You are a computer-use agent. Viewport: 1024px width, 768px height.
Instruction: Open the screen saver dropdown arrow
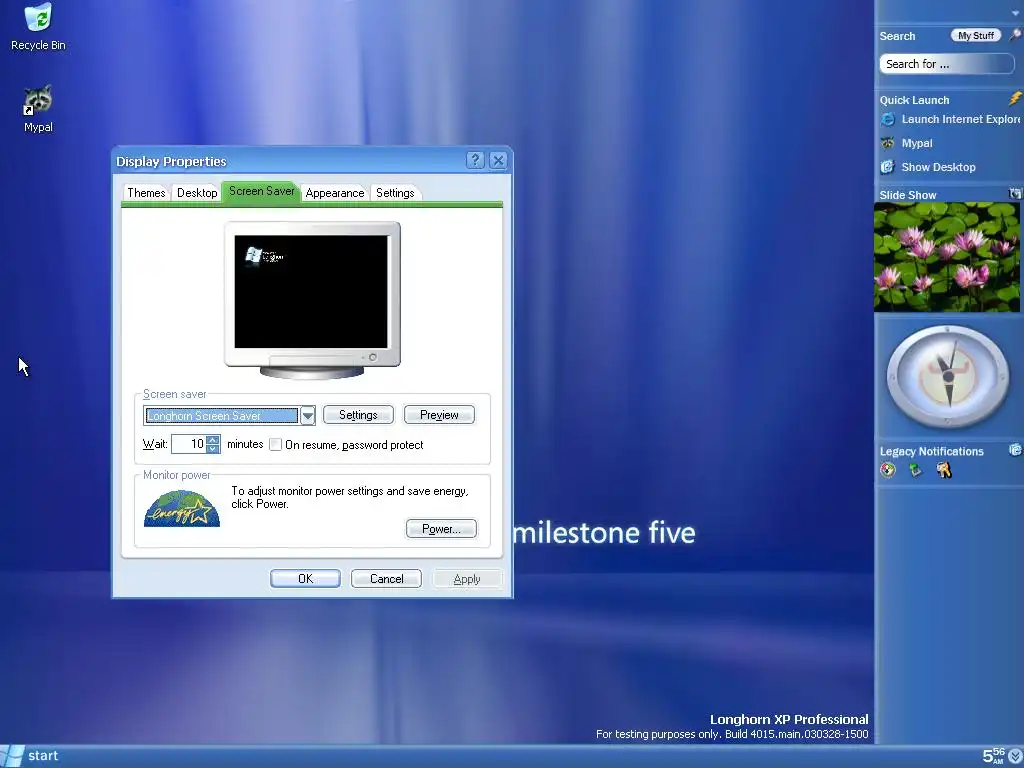[308, 415]
